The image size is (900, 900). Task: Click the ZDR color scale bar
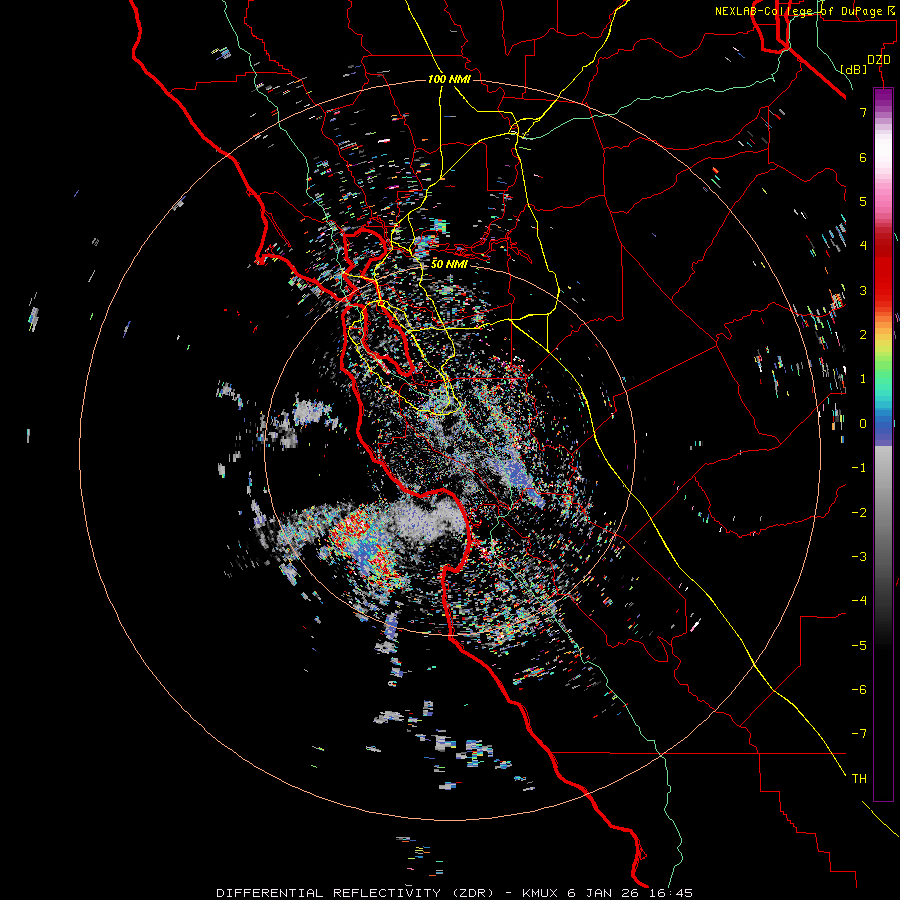[883, 444]
